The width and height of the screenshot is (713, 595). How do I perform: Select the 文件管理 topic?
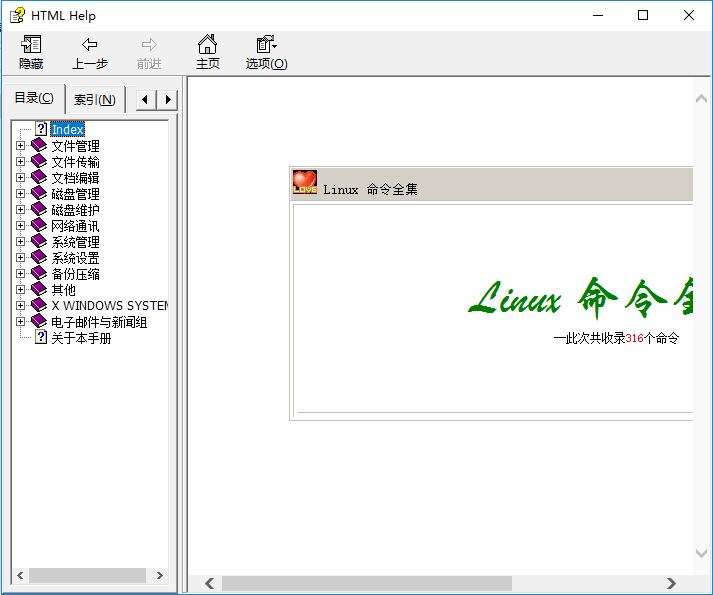coord(75,146)
